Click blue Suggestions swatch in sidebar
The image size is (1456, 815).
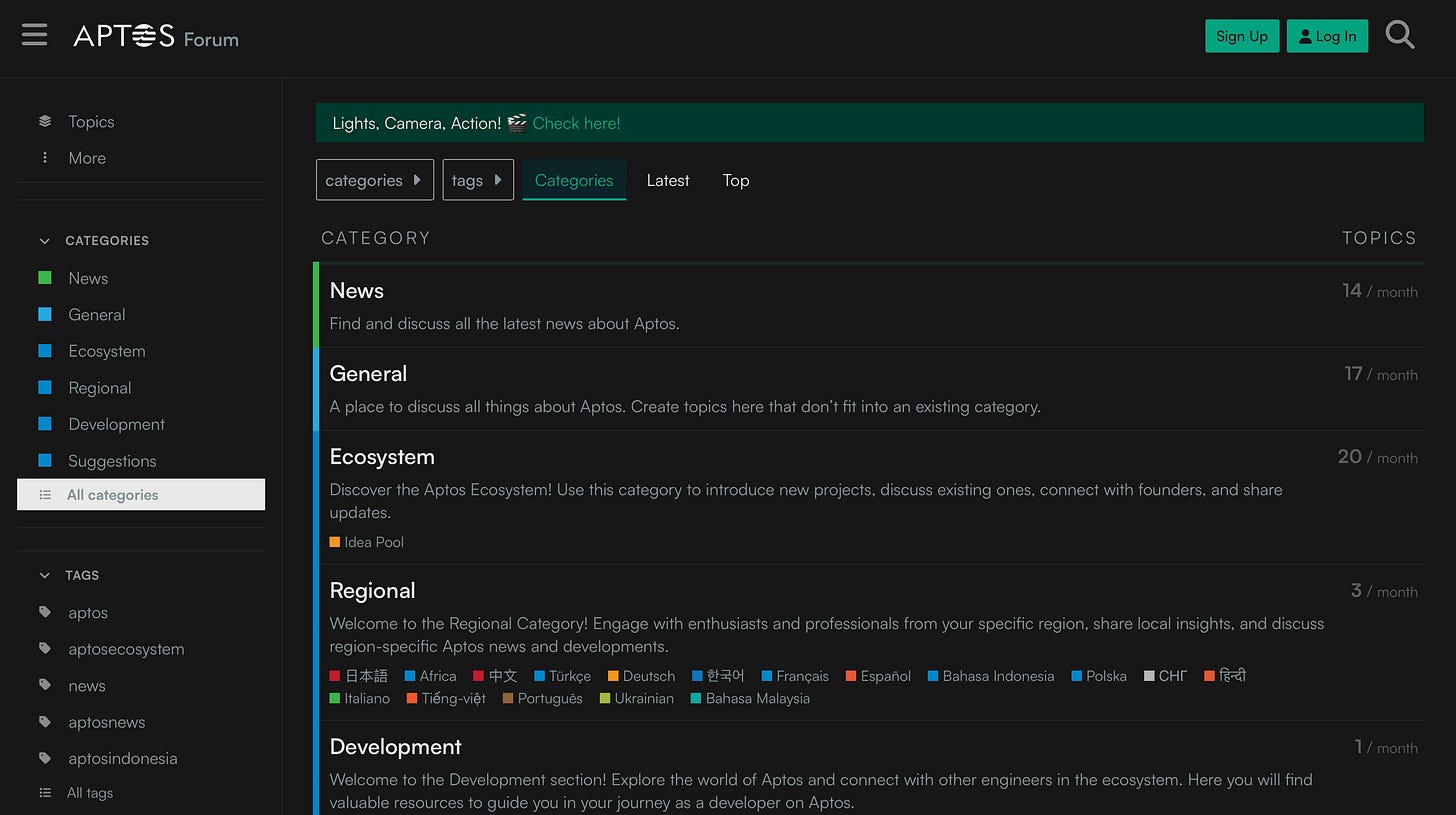45,461
